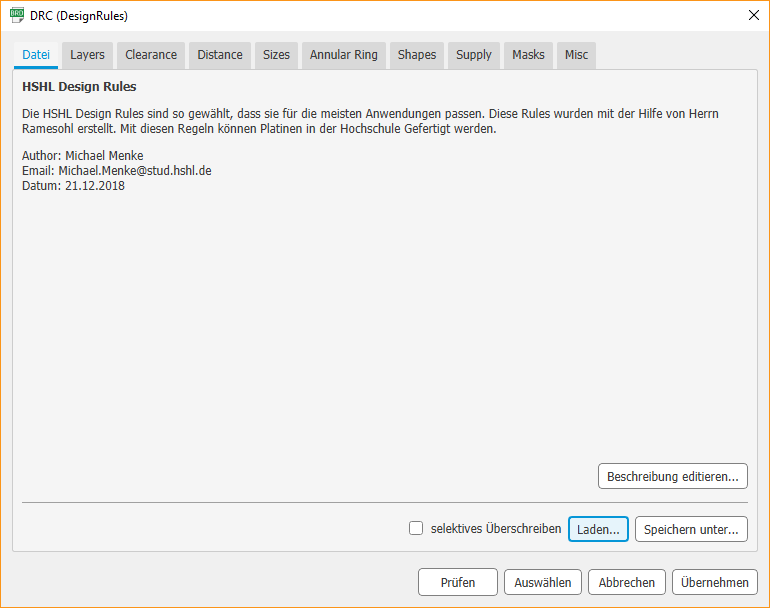View the Masks tab
770x608 pixels.
[x=528, y=55]
